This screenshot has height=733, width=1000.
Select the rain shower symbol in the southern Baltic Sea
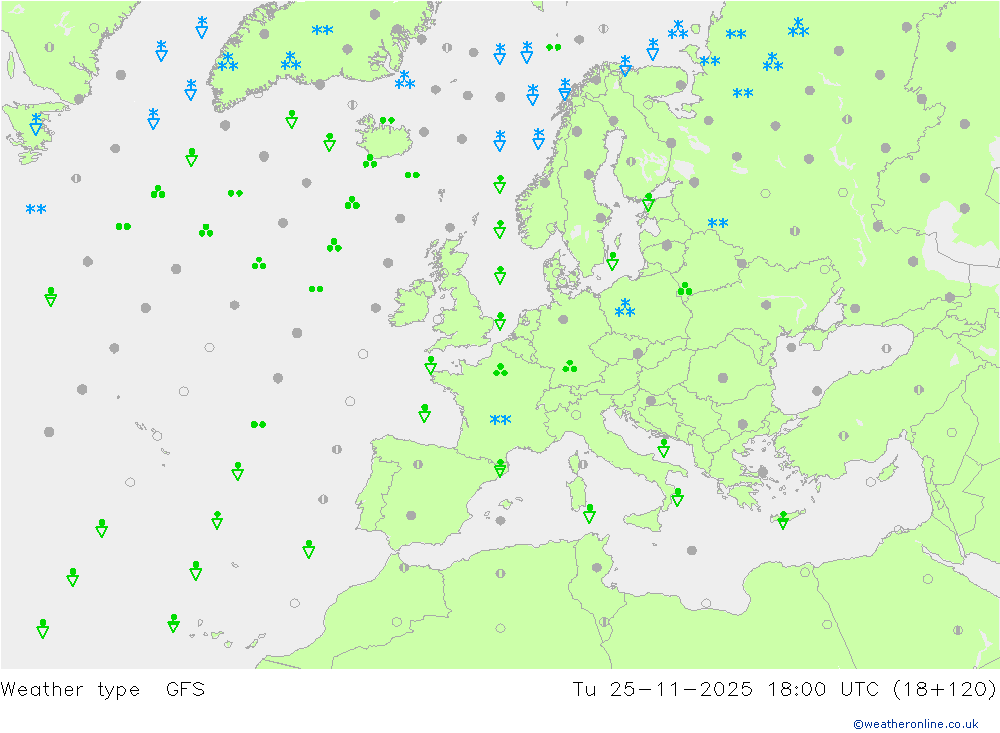(x=613, y=261)
